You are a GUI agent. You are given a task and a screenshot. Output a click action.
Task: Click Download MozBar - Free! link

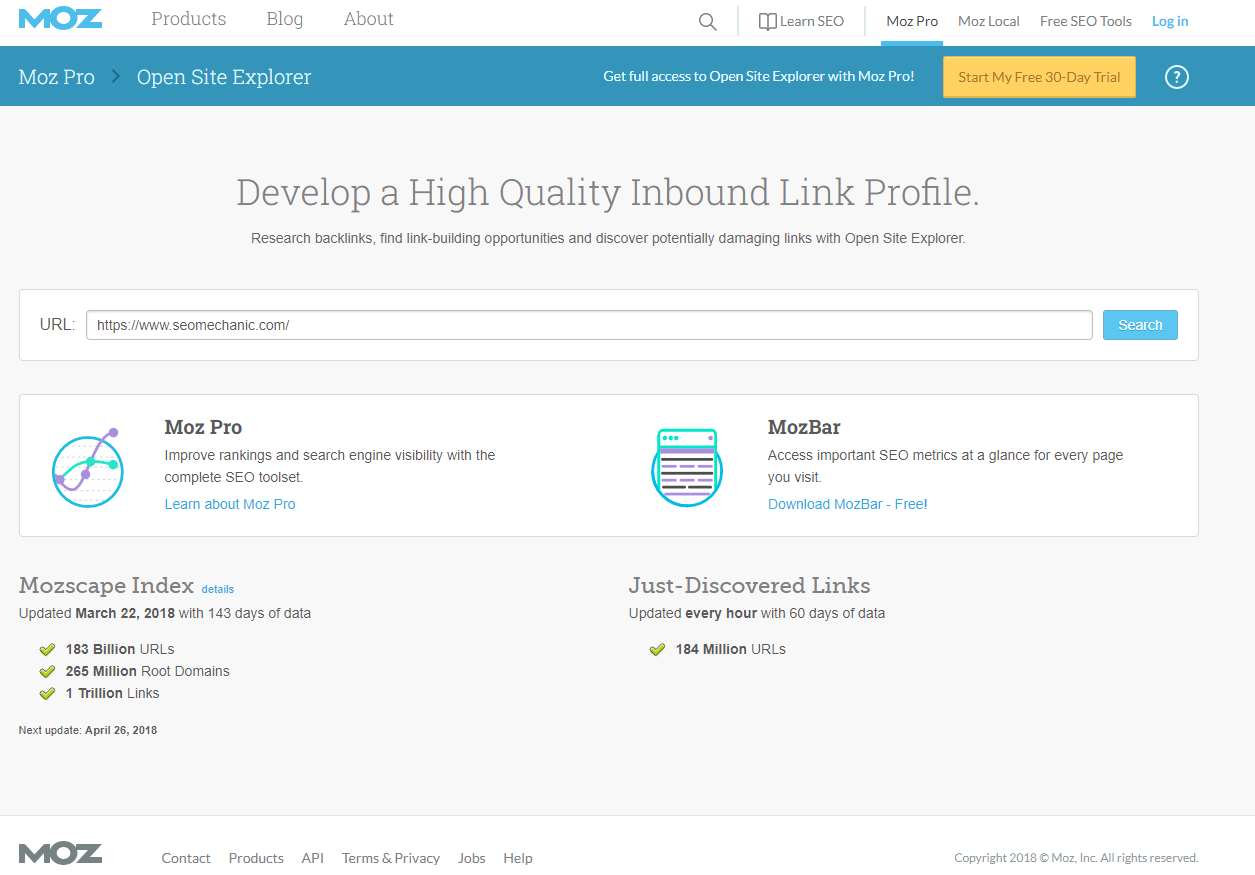coord(848,504)
